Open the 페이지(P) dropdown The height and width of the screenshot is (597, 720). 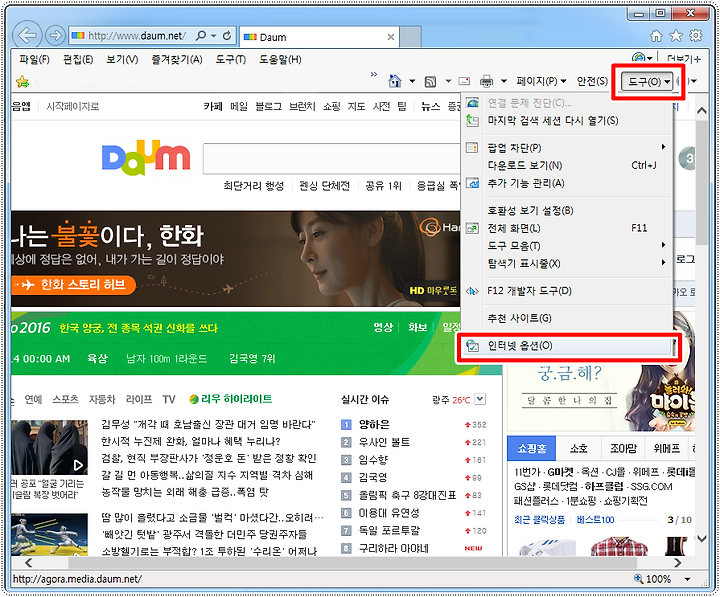(541, 81)
